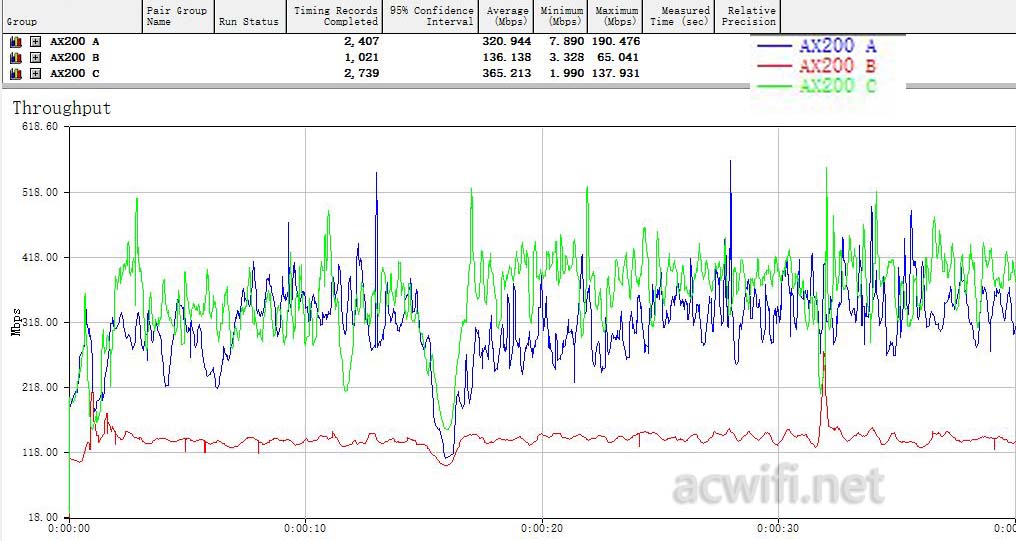Image resolution: width=1016 pixels, height=541 pixels.
Task: Click the 418.00 y-axis label
Action: (x=42, y=257)
